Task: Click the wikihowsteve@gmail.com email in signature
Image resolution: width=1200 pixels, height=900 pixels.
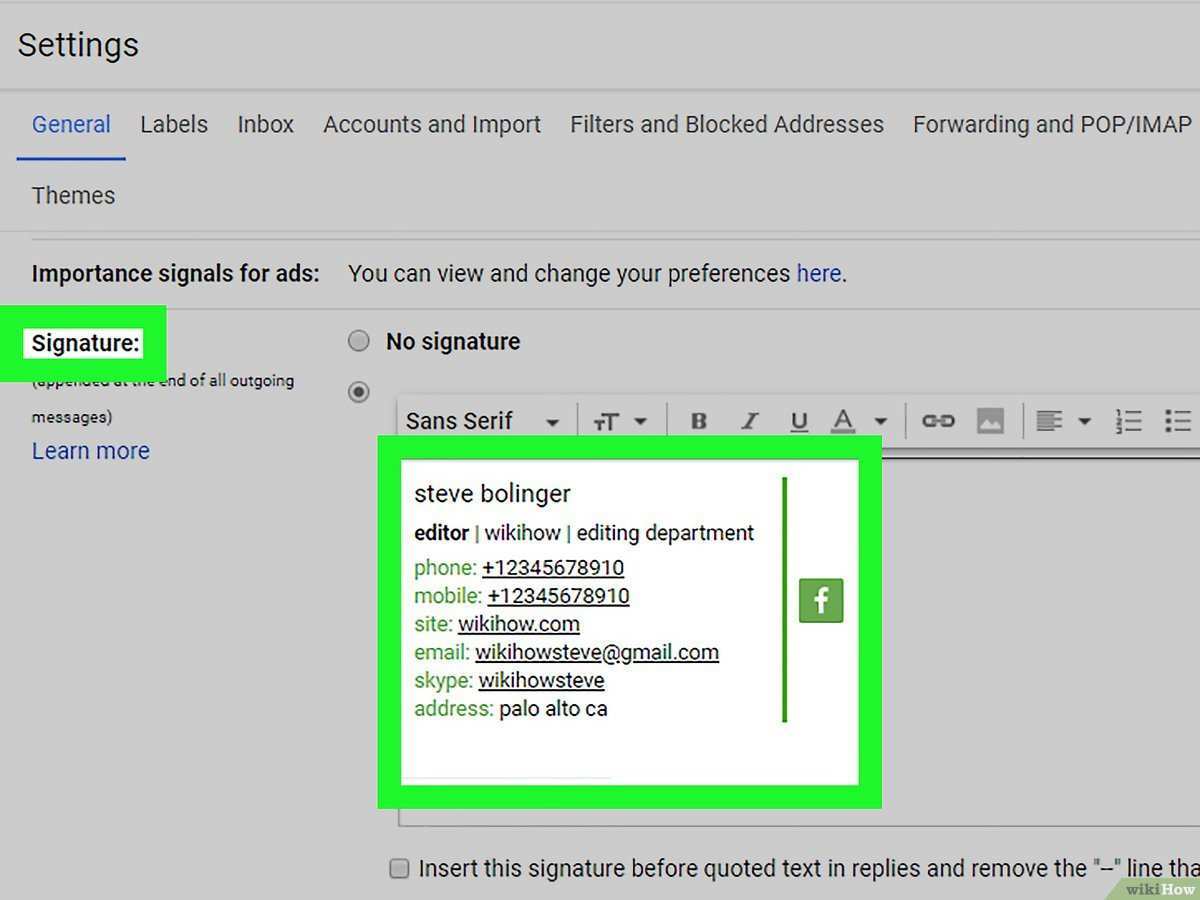Action: [597, 653]
